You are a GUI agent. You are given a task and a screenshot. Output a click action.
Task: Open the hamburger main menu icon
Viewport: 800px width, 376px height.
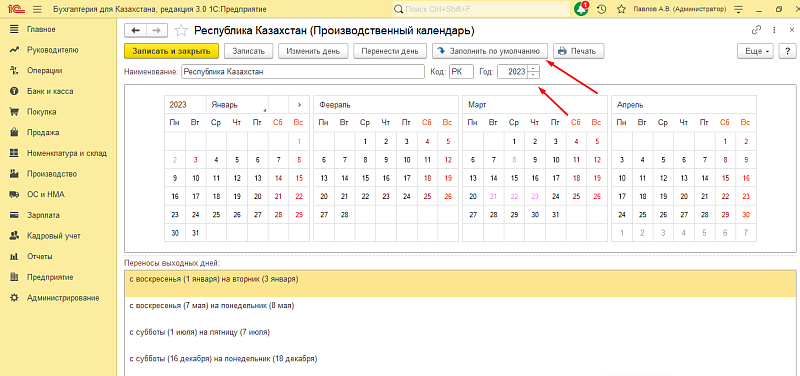[37, 9]
